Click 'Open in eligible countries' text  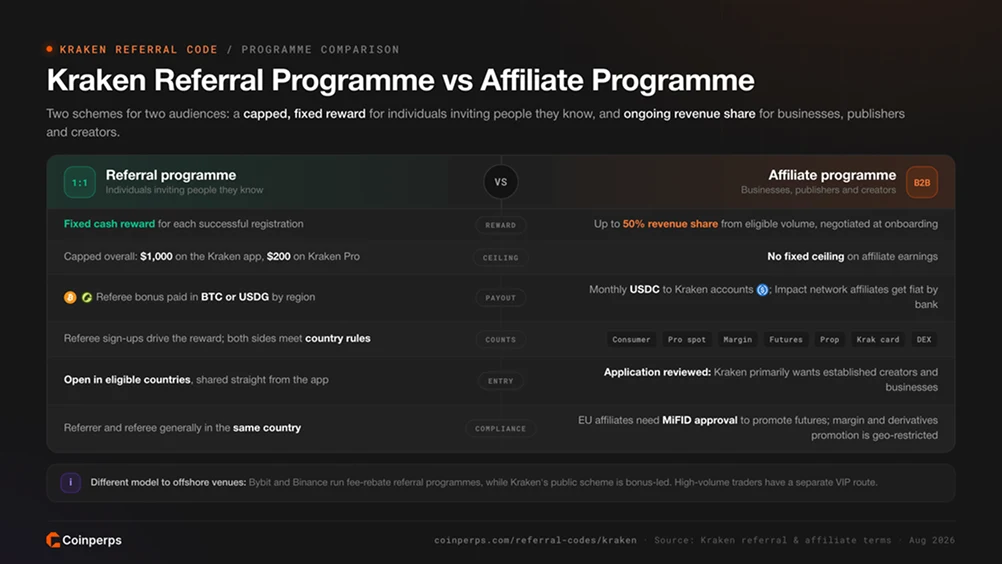coord(127,379)
